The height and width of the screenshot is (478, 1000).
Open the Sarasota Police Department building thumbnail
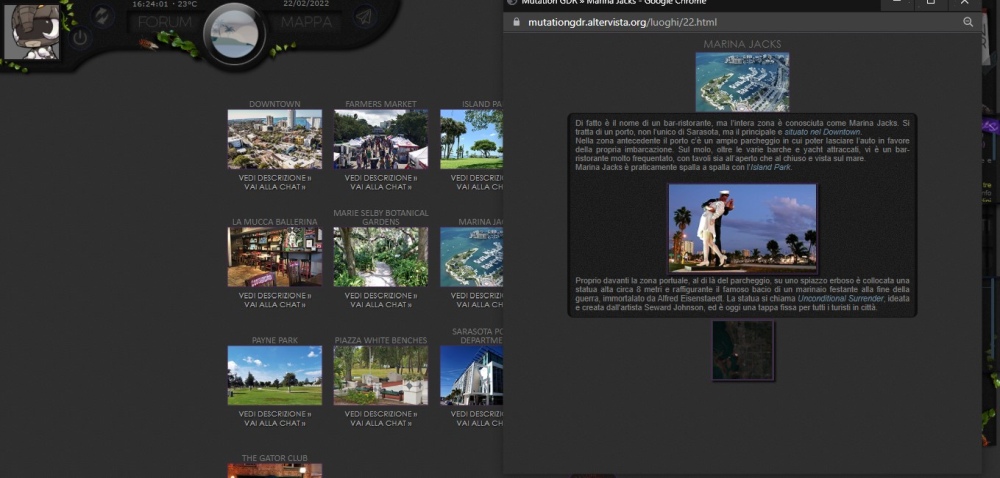pyautogui.click(x=471, y=375)
